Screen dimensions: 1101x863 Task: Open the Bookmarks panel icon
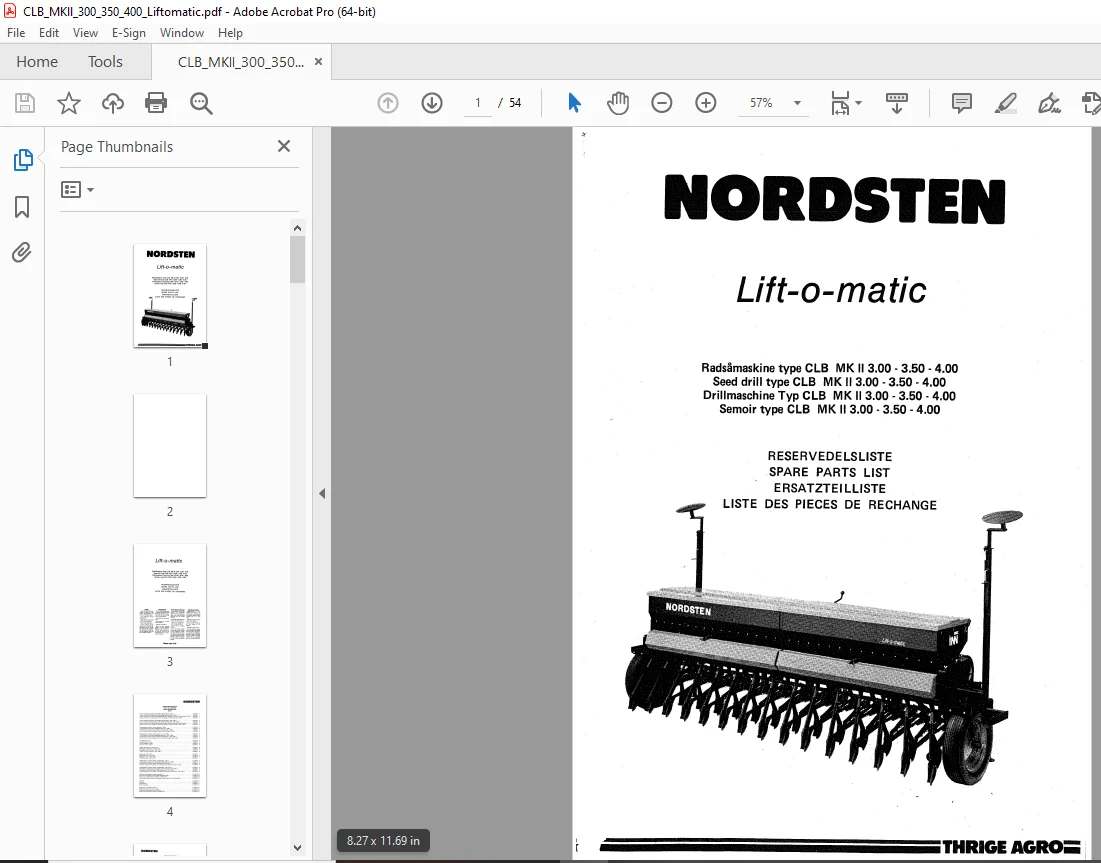point(22,206)
